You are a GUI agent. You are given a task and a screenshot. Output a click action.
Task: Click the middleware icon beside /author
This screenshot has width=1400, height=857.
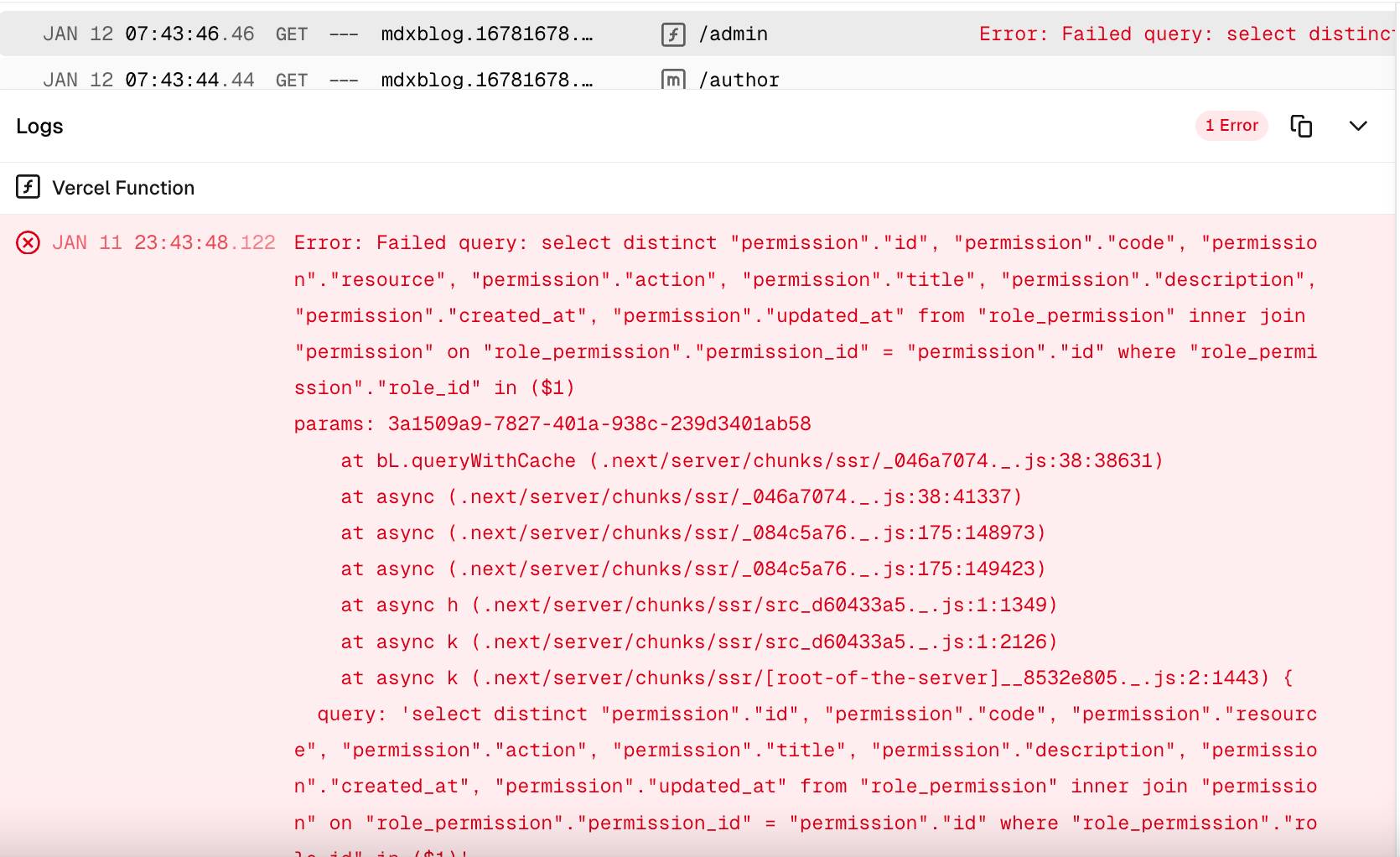pyautogui.click(x=673, y=80)
